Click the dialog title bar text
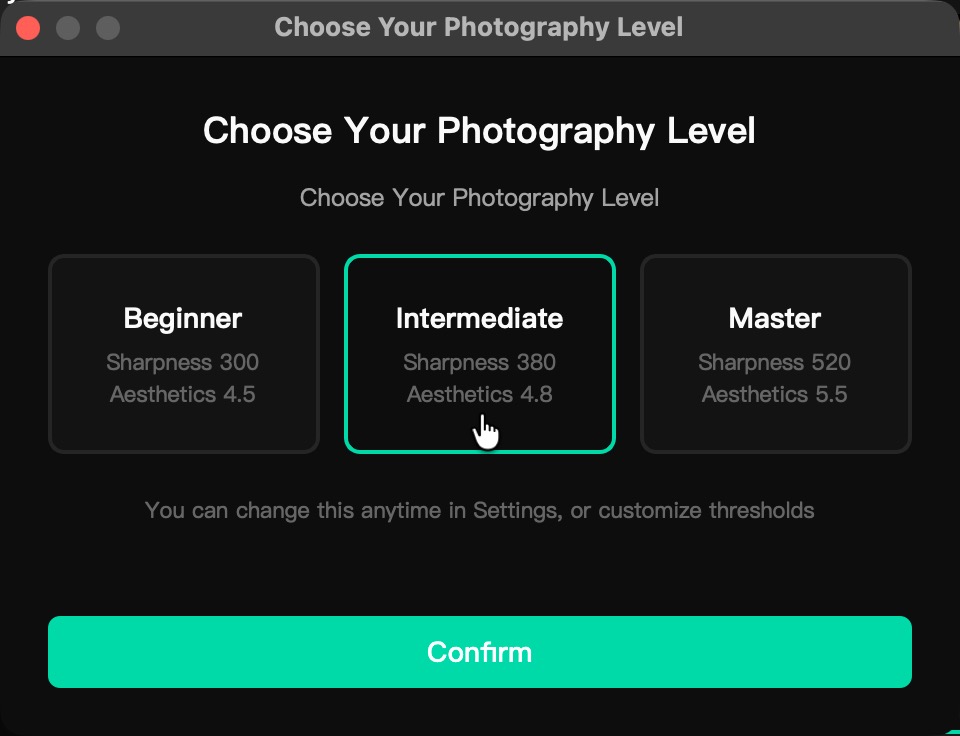Screen dimensions: 960x736 pos(479,27)
